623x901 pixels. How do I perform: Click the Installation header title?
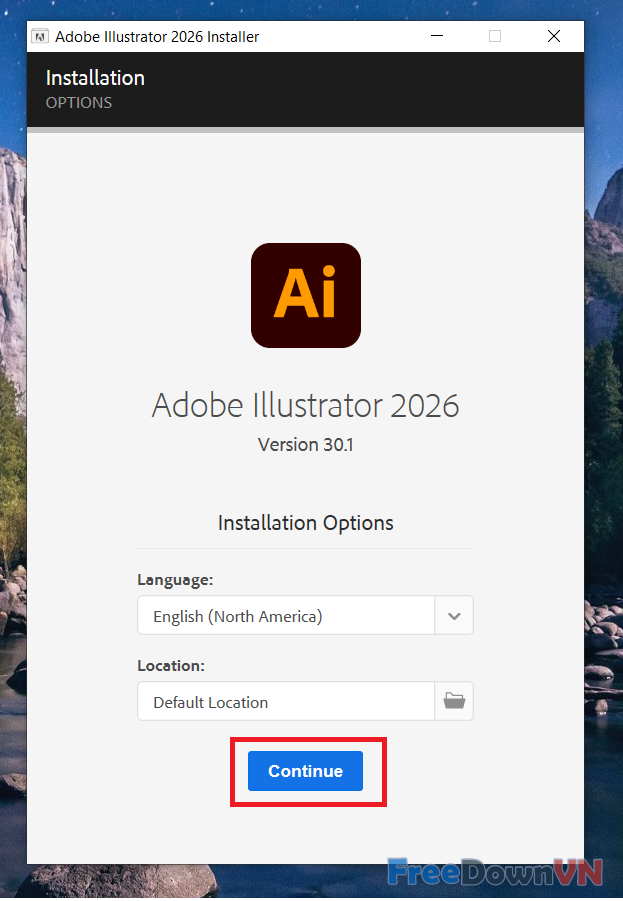click(x=95, y=78)
